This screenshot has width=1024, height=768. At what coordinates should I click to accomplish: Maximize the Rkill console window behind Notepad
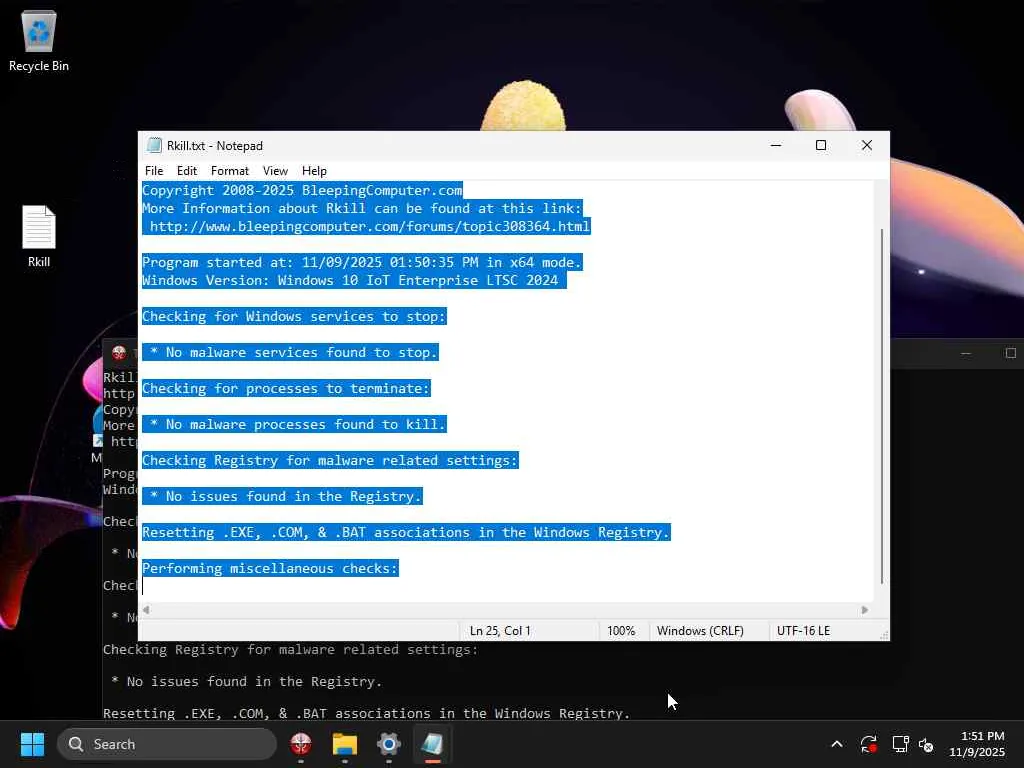pos(1010,353)
